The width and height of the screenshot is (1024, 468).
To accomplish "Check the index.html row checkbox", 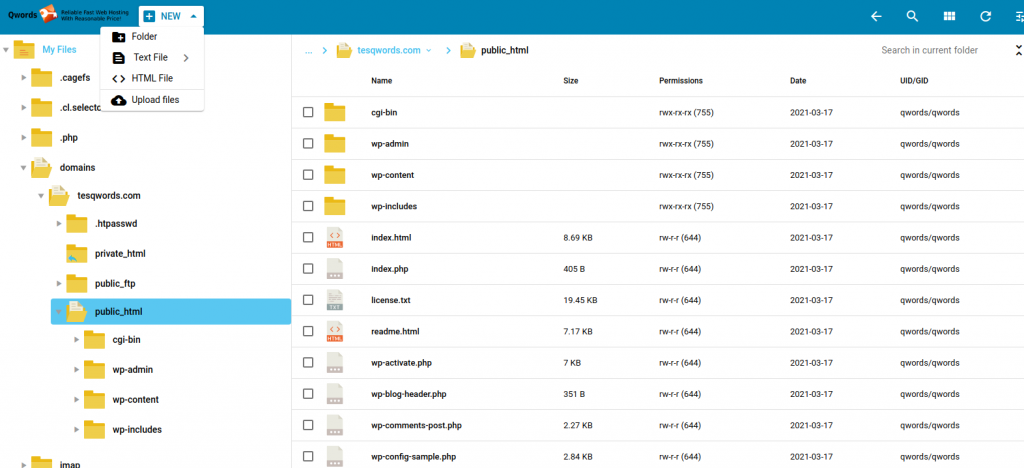I will (308, 238).
